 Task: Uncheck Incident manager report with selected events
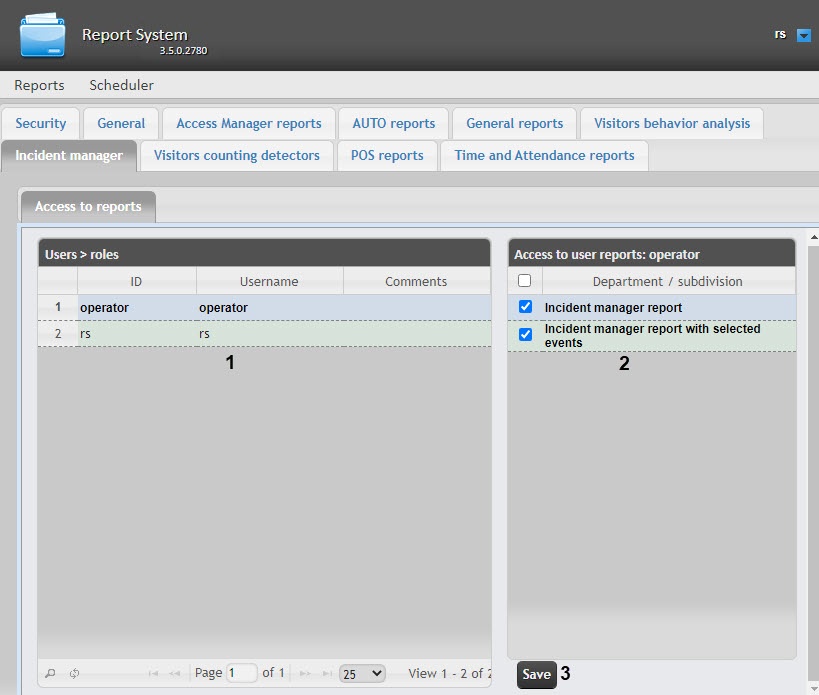tap(525, 335)
